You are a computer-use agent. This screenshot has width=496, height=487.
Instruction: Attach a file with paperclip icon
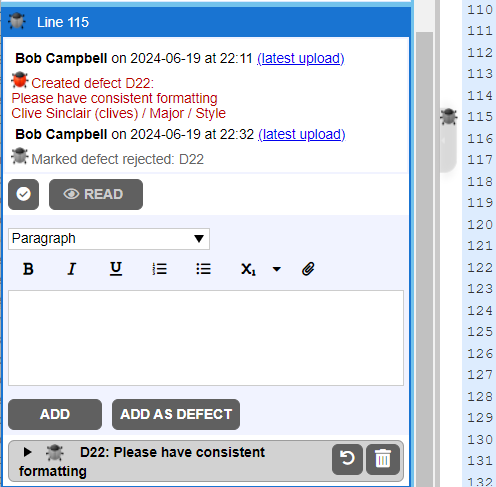pos(308,269)
